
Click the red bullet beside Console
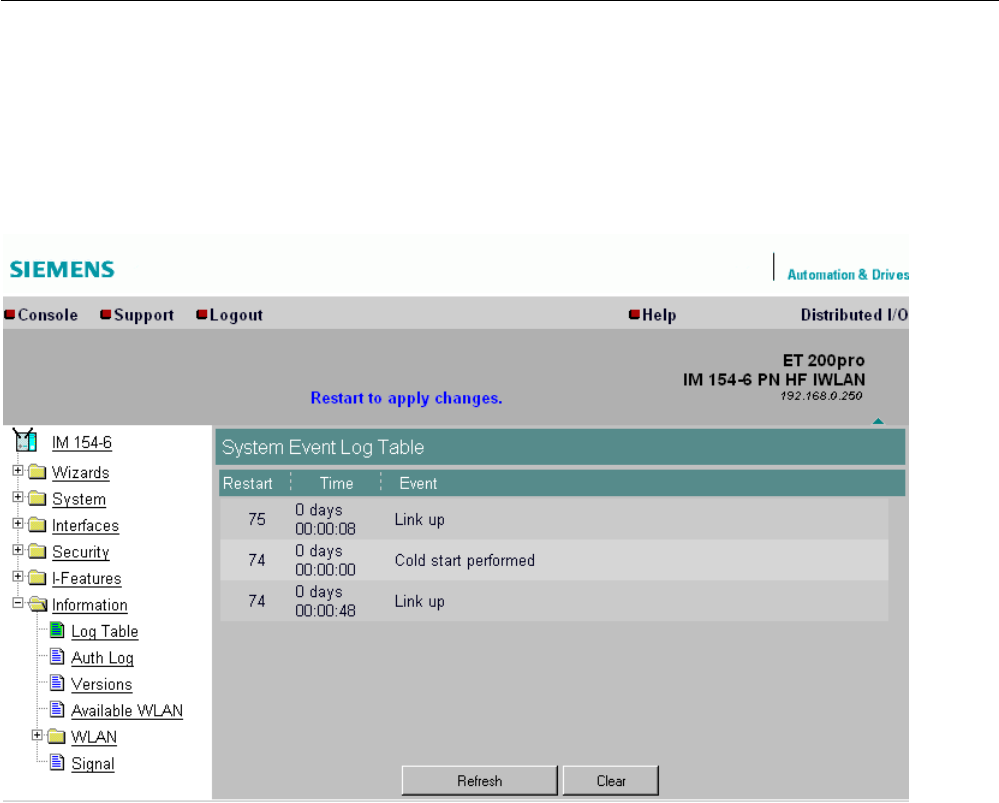[10, 314]
